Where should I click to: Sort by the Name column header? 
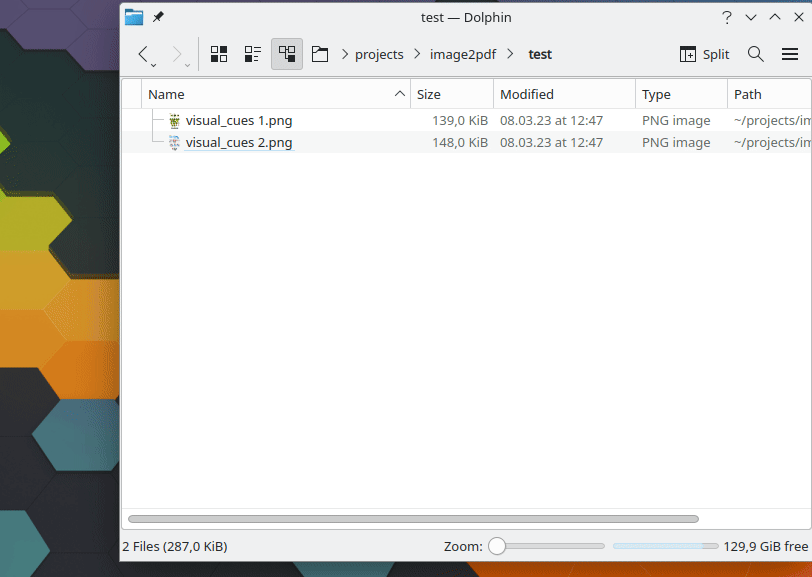point(276,94)
